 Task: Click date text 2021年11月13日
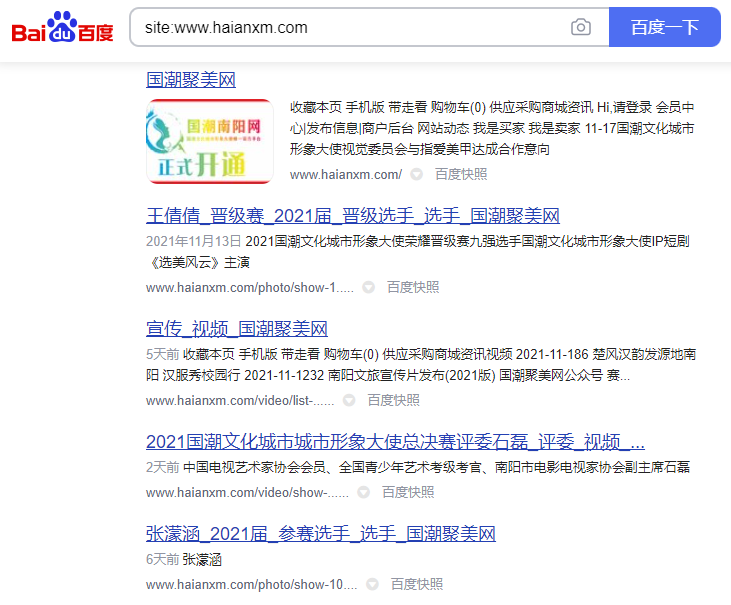(193, 241)
